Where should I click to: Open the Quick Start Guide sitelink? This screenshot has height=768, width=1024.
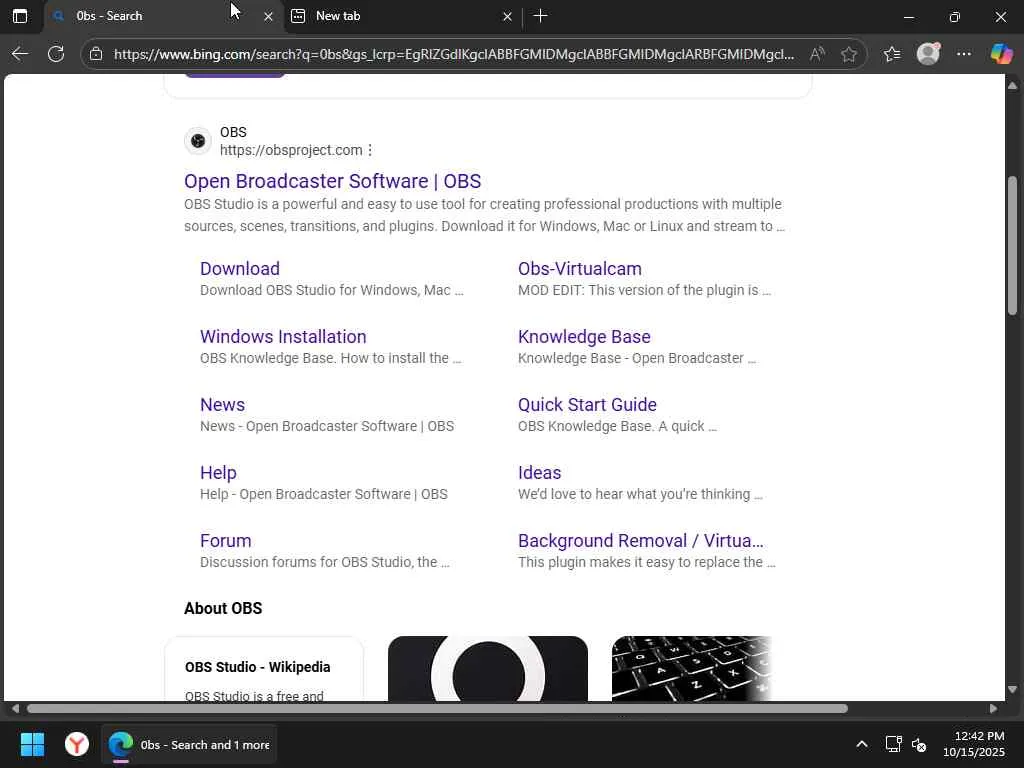click(587, 404)
